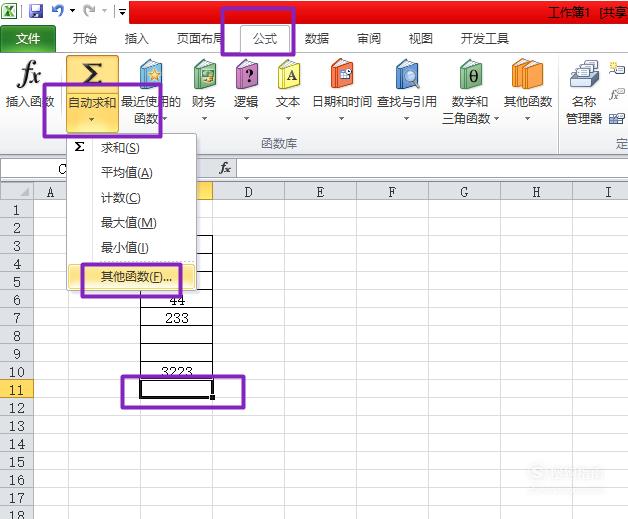Switch to the Formulas (公式) tab
The image size is (628, 519).
265,39
